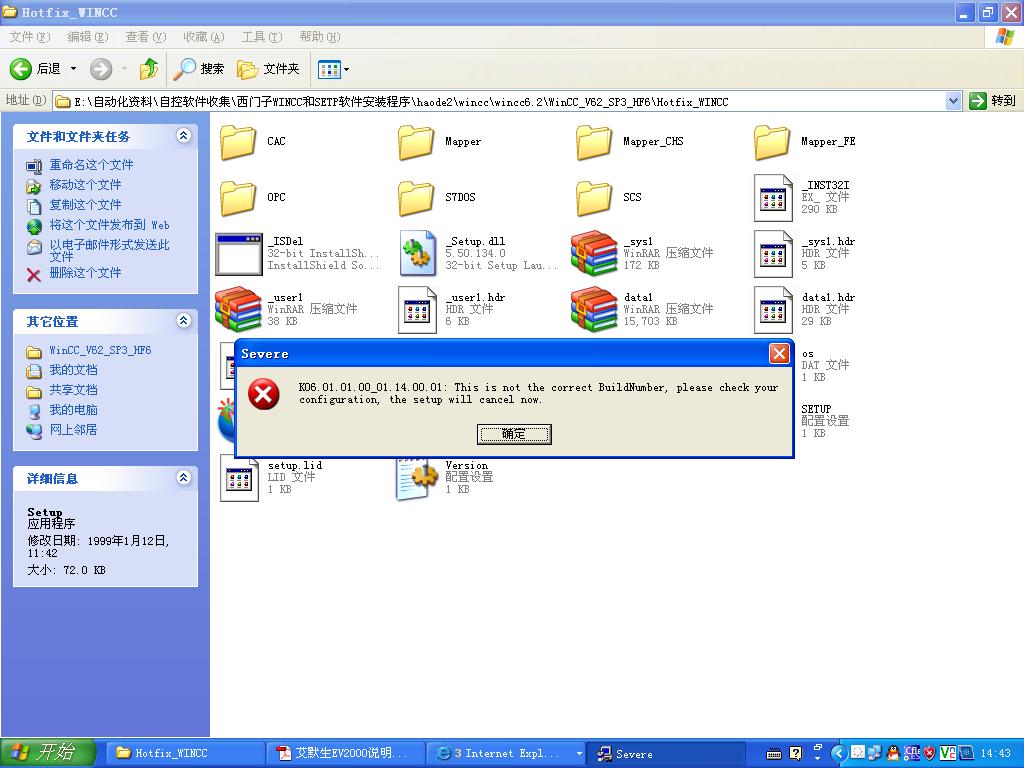Click the _ISDel InstallShield application icon

click(x=238, y=254)
